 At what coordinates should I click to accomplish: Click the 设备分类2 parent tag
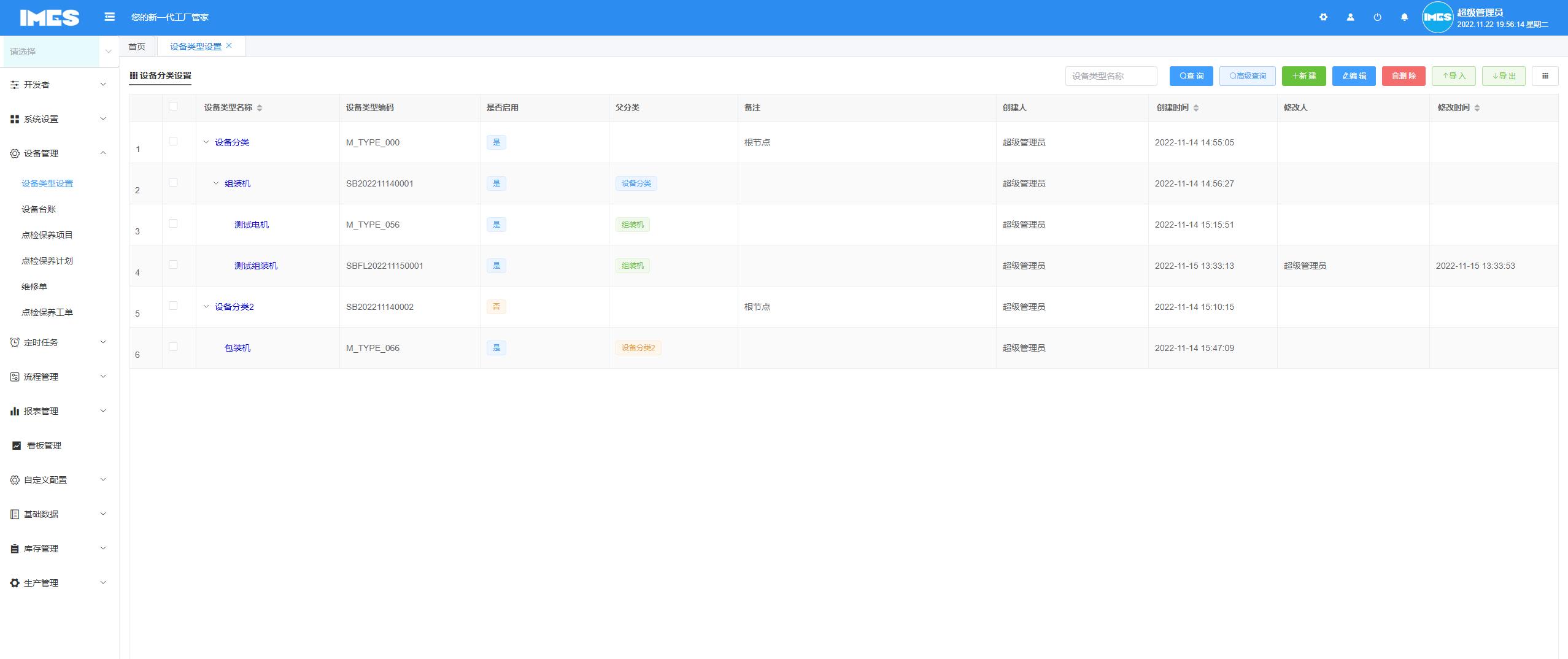638,348
